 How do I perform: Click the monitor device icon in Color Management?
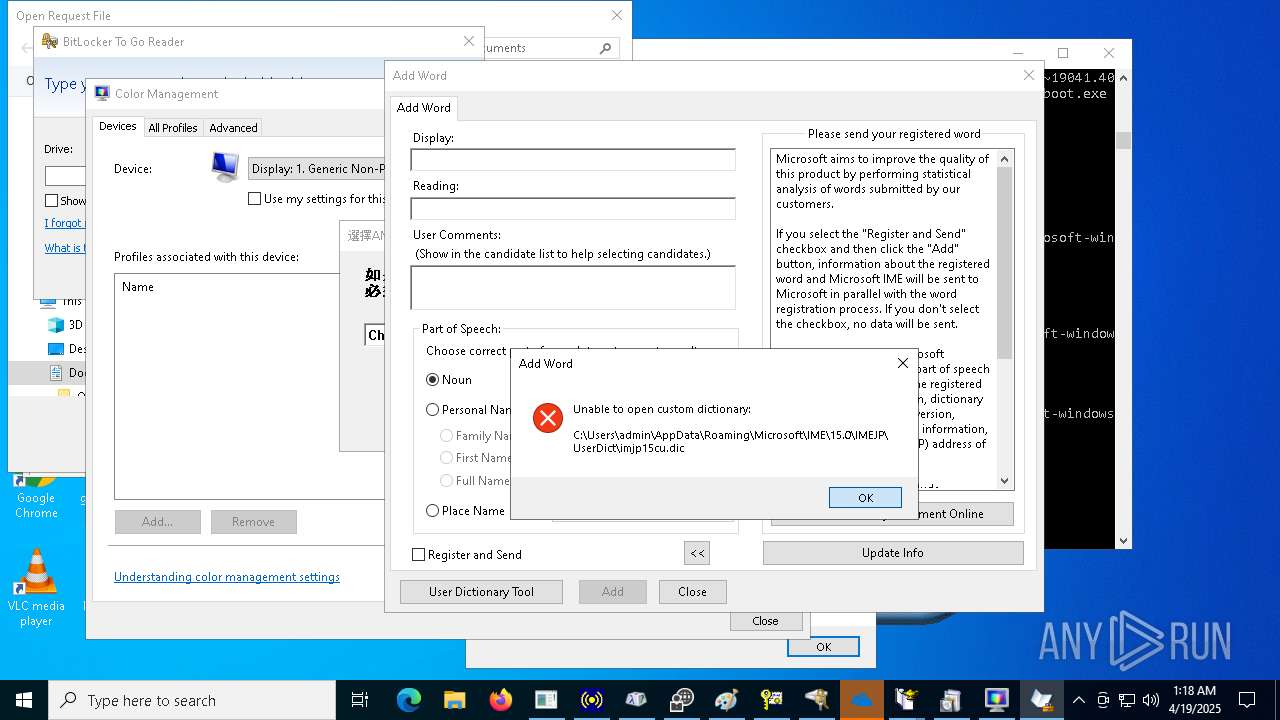[225, 167]
